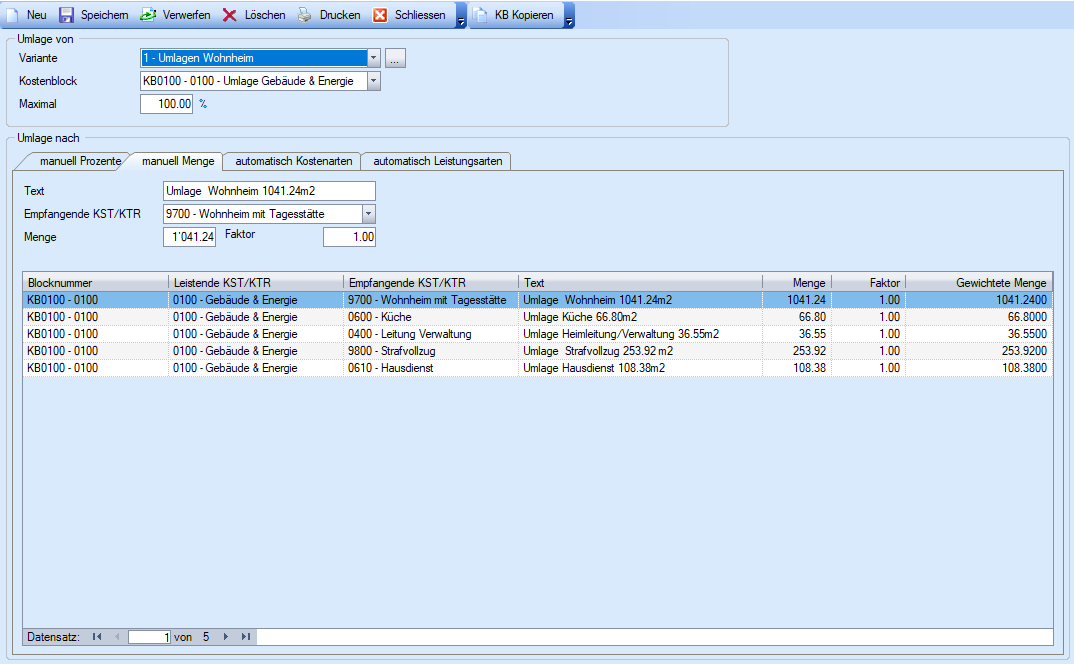The image size is (1074, 664).
Task: Select row 0600 - Küche
Action: [x=538, y=317]
